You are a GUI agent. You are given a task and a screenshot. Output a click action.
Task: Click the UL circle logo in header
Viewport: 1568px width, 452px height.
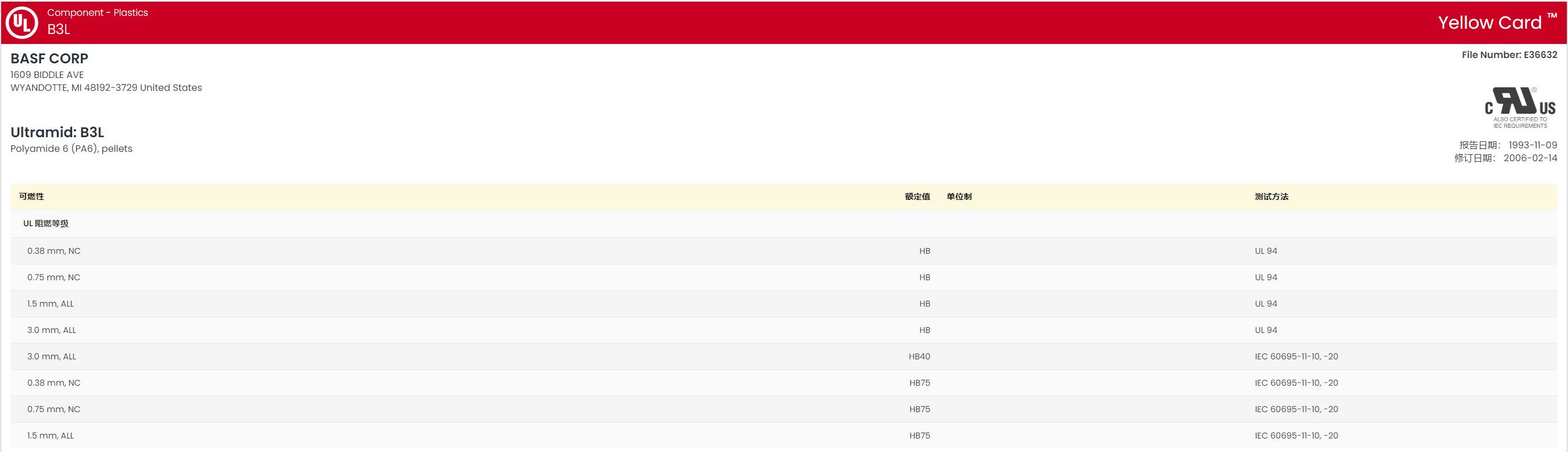coord(22,22)
